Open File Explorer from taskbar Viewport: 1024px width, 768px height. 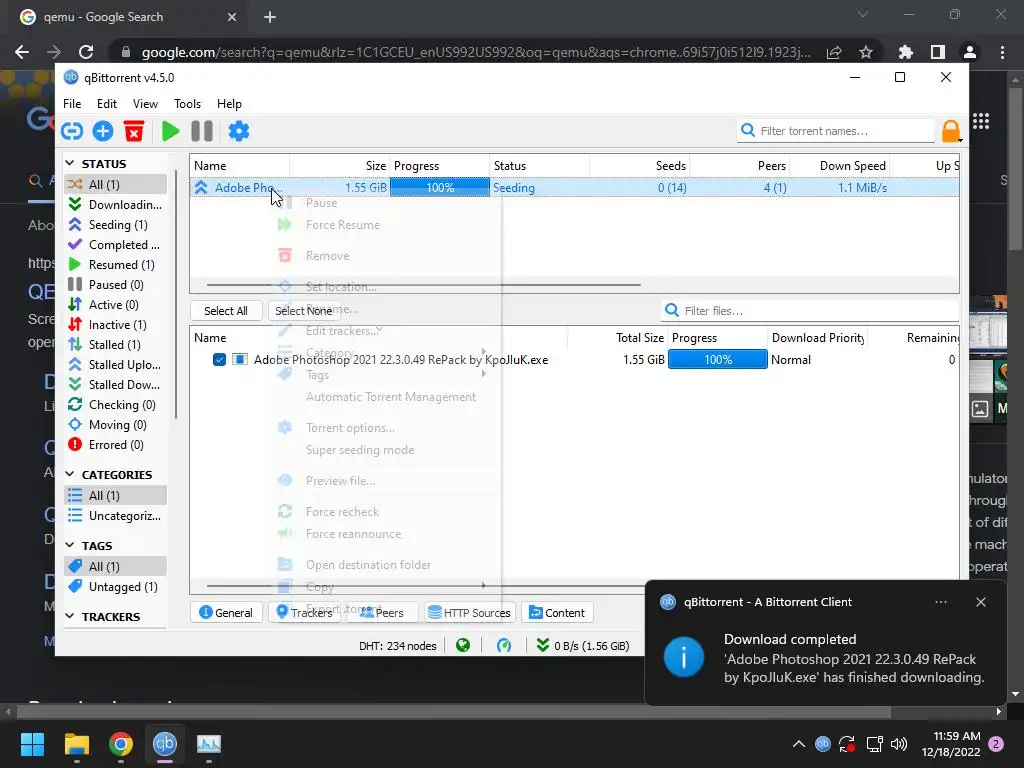[x=76, y=744]
